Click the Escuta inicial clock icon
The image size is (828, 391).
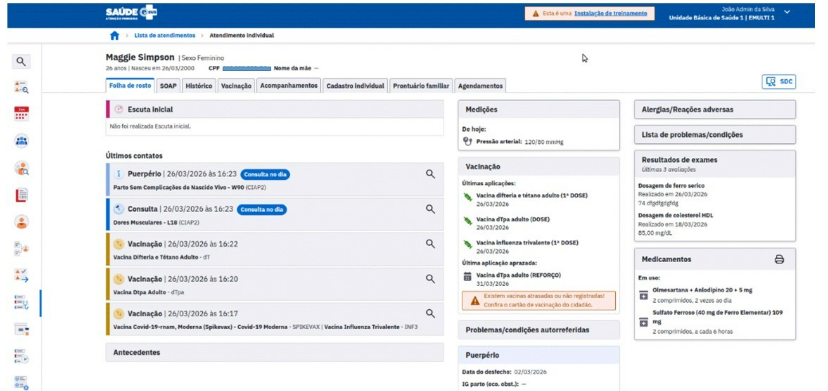pos(119,109)
